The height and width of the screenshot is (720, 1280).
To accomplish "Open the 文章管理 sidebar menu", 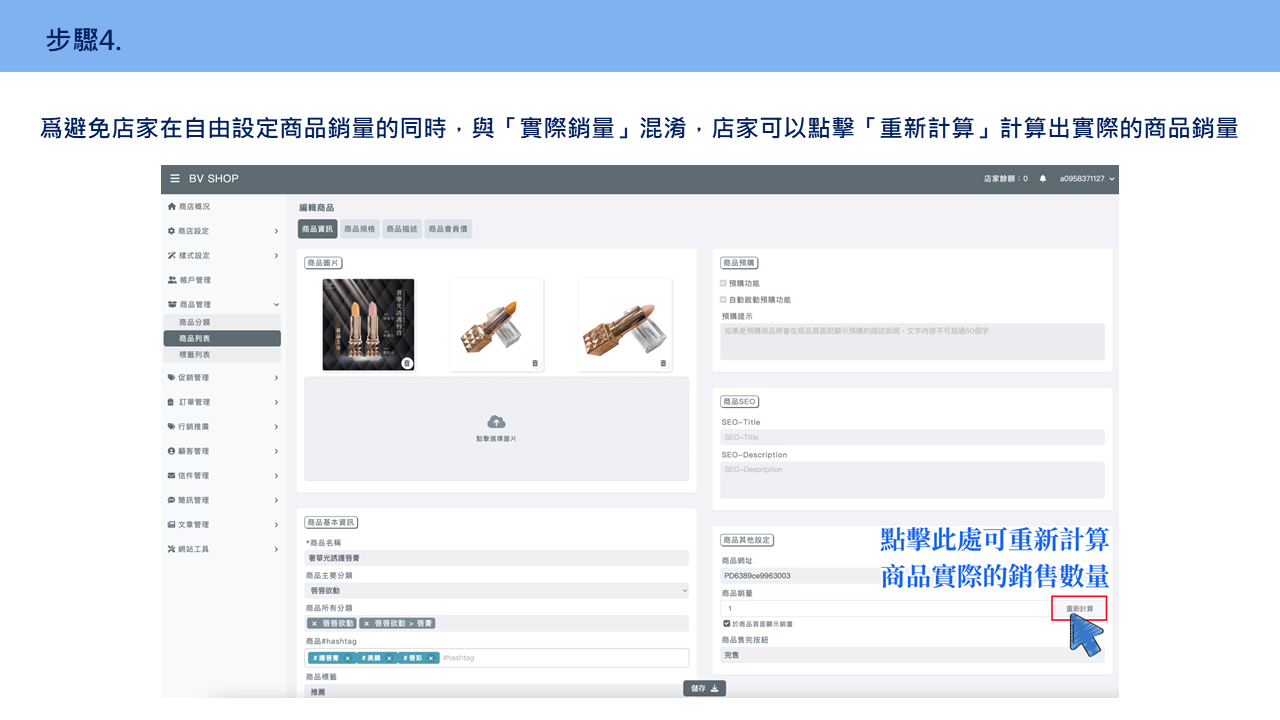I will (222, 525).
